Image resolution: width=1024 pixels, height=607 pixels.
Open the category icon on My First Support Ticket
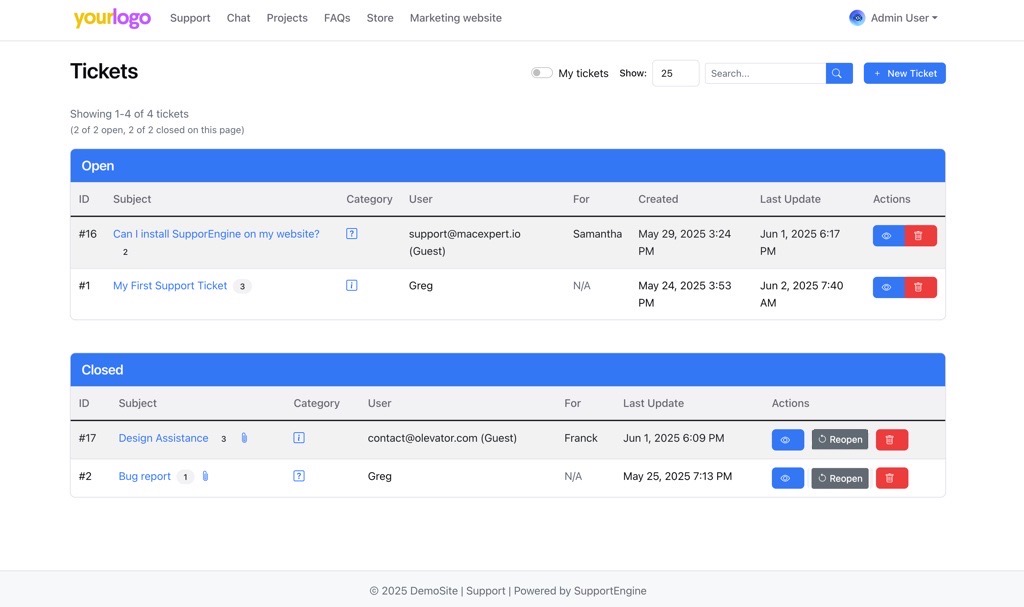[x=351, y=284]
